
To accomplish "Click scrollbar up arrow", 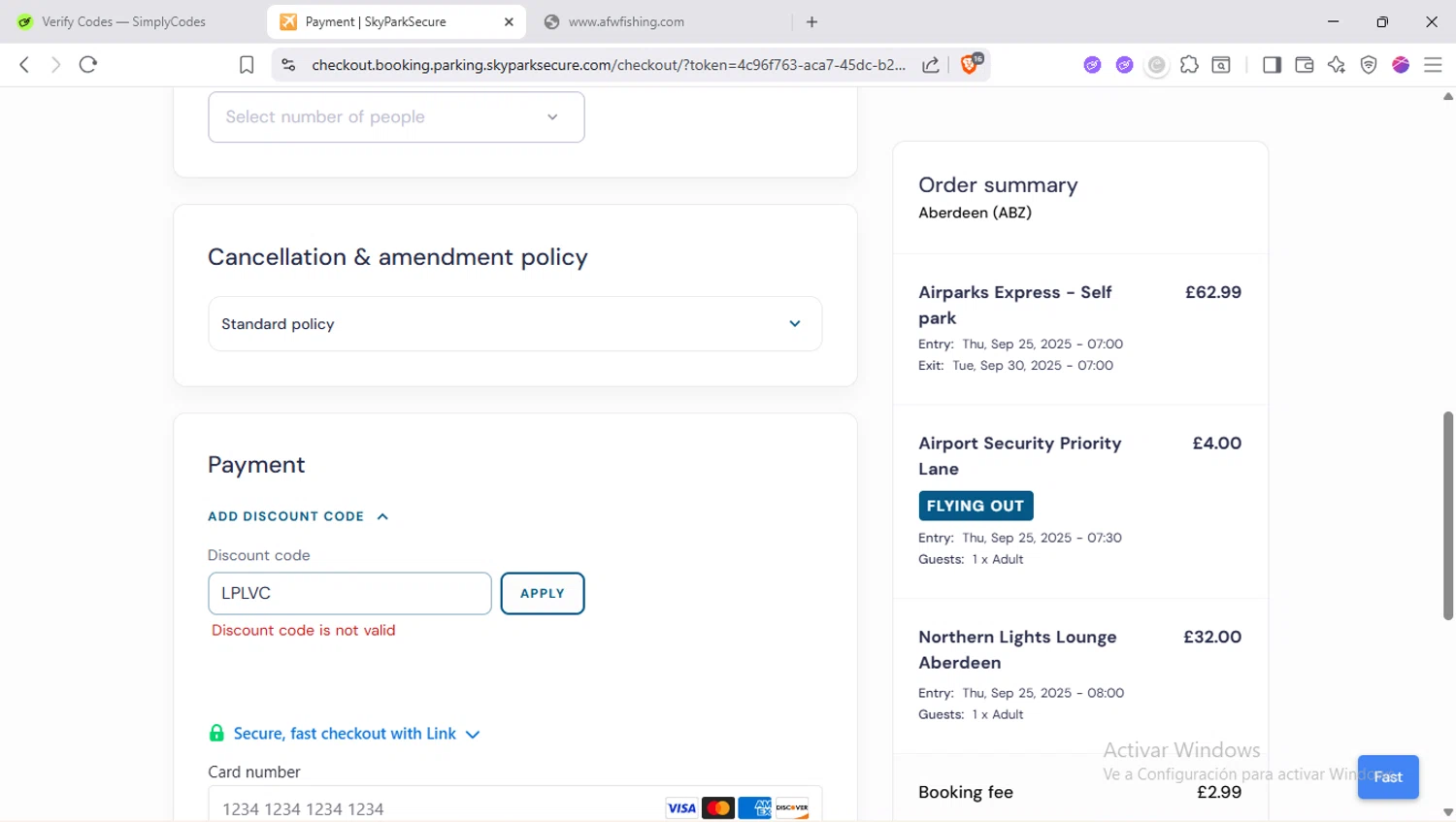I will (x=1448, y=96).
